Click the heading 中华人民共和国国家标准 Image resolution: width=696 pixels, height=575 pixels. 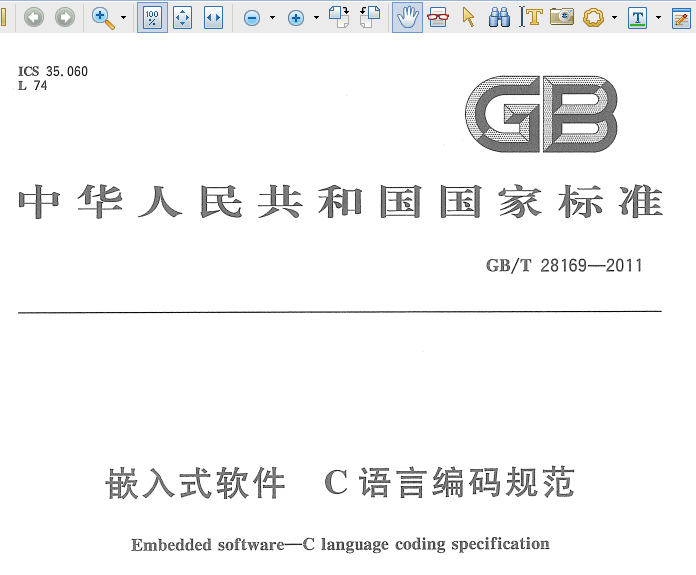[341, 202]
